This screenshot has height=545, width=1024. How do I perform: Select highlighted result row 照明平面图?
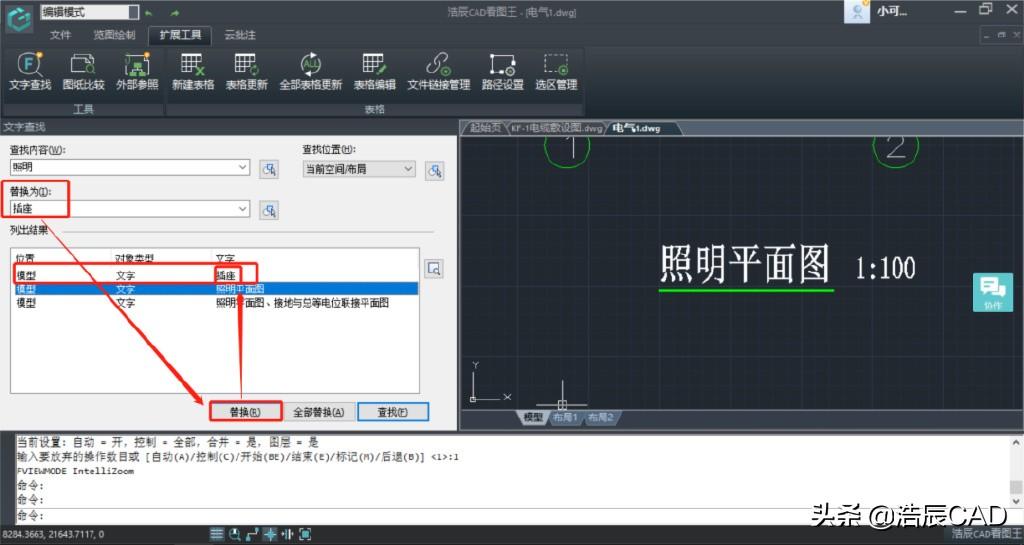click(x=216, y=288)
